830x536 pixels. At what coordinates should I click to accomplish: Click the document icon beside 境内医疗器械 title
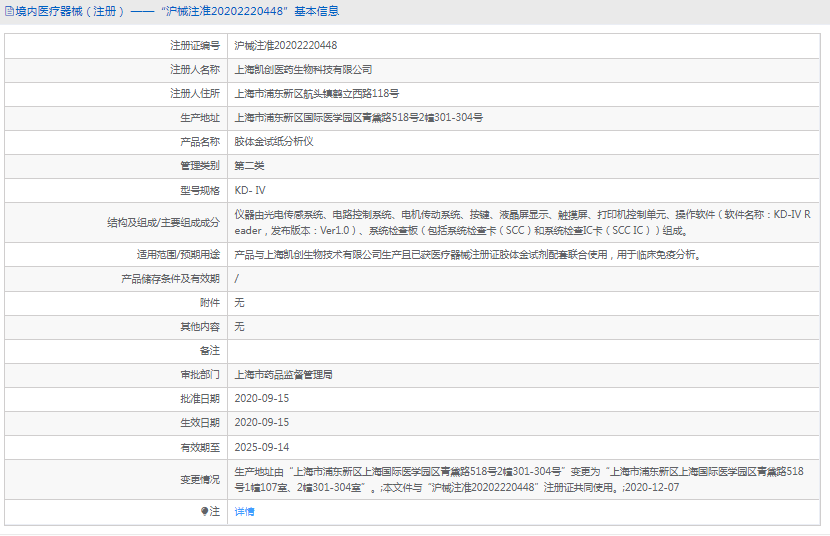pyautogui.click(x=9, y=11)
